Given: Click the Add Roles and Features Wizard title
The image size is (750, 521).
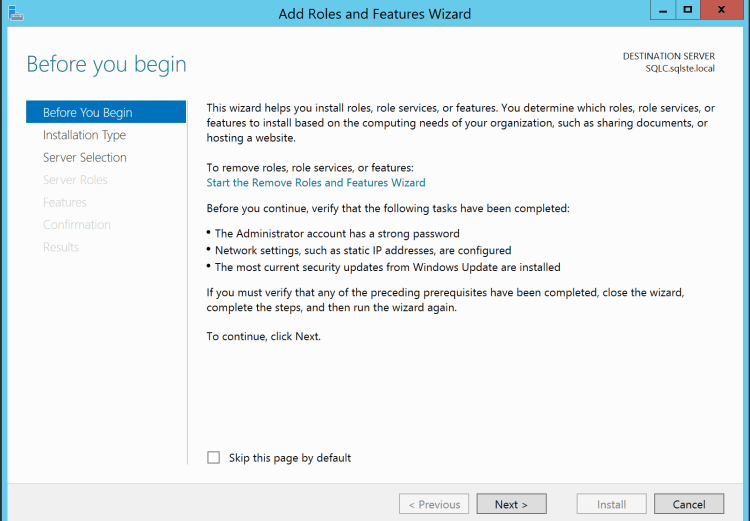Looking at the screenshot, I should tap(375, 14).
